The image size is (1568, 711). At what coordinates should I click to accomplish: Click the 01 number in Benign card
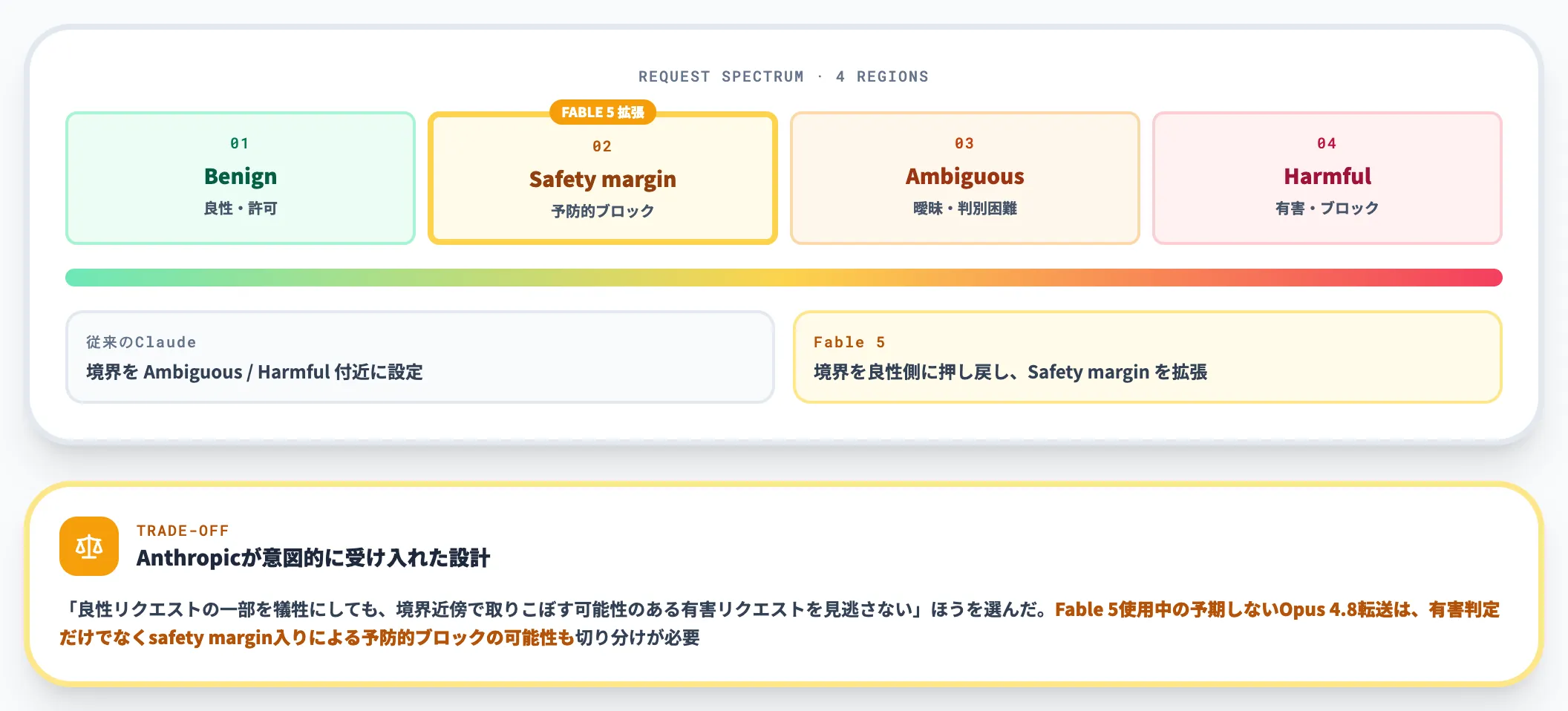click(240, 143)
